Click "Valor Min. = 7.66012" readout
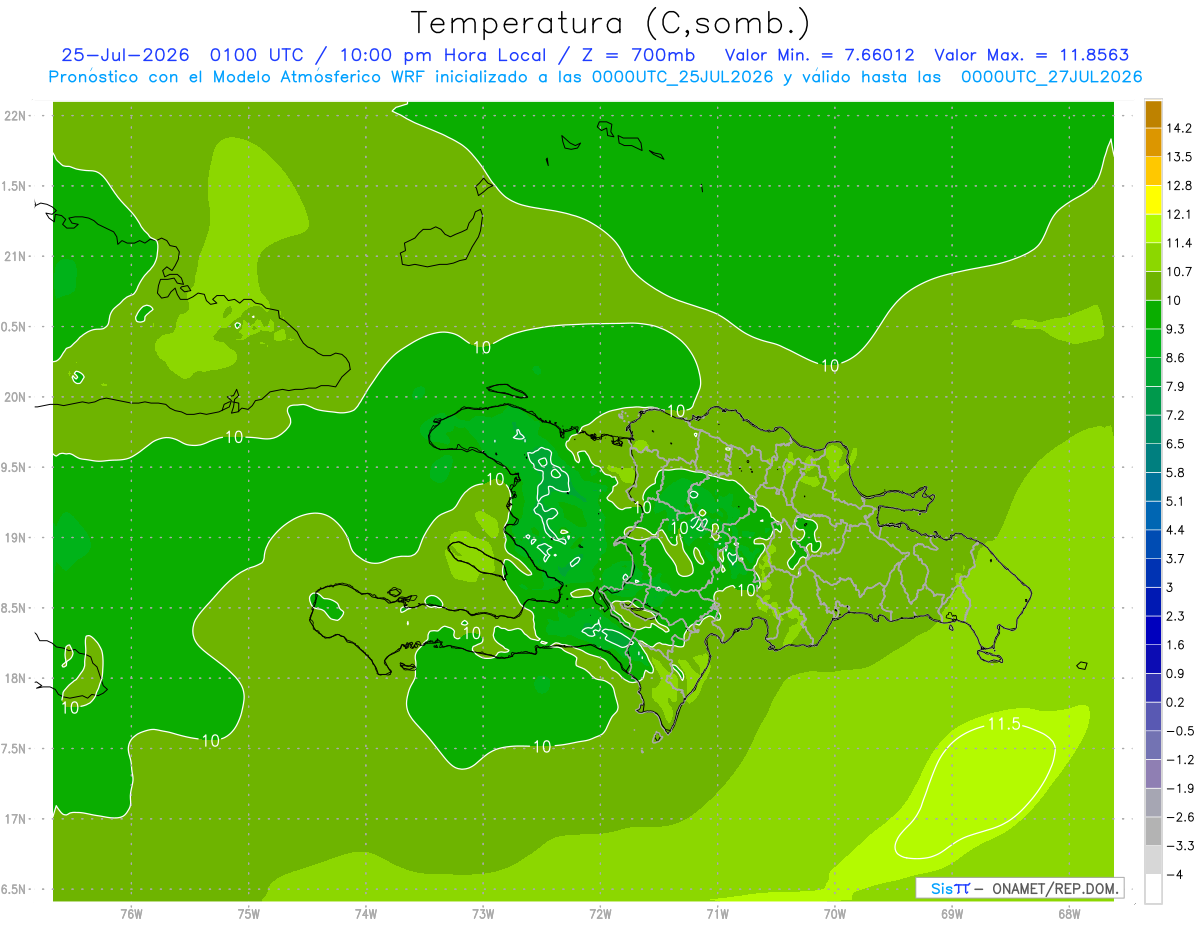This screenshot has height=927, width=1200. point(820,55)
